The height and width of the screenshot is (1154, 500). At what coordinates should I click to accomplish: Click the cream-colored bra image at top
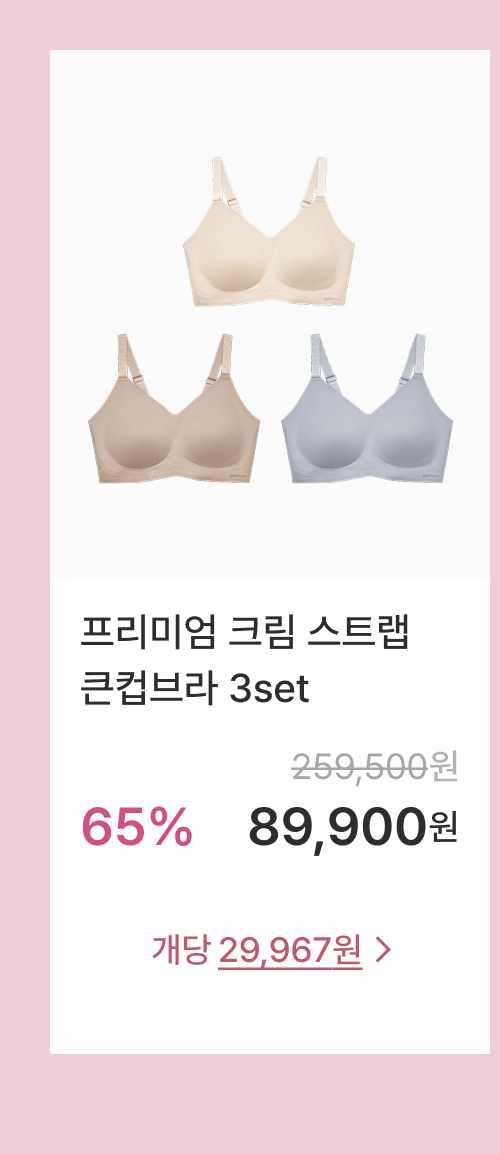point(269,231)
